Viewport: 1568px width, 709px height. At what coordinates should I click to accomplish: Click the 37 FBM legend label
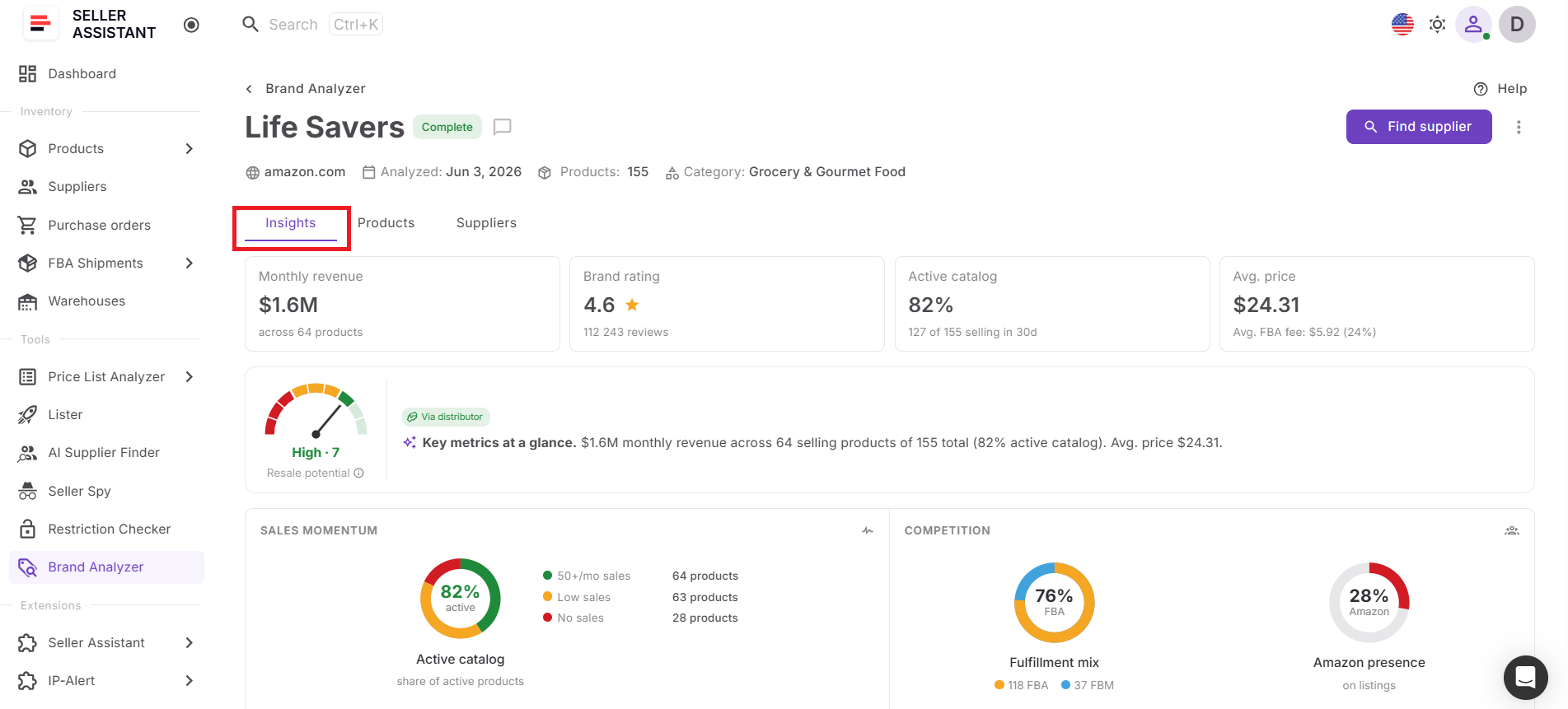pos(1094,685)
